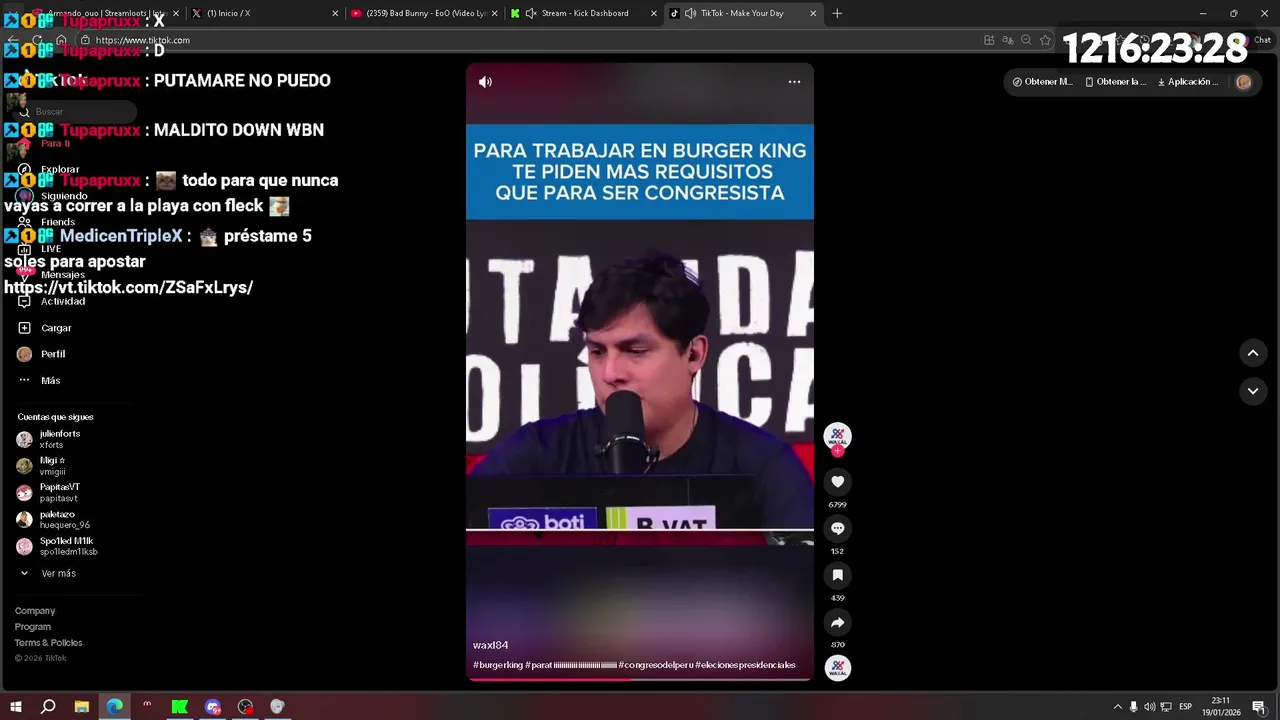This screenshot has width=1280, height=720.
Task: Show hidden system tray icons
Action: pyautogui.click(x=1117, y=707)
